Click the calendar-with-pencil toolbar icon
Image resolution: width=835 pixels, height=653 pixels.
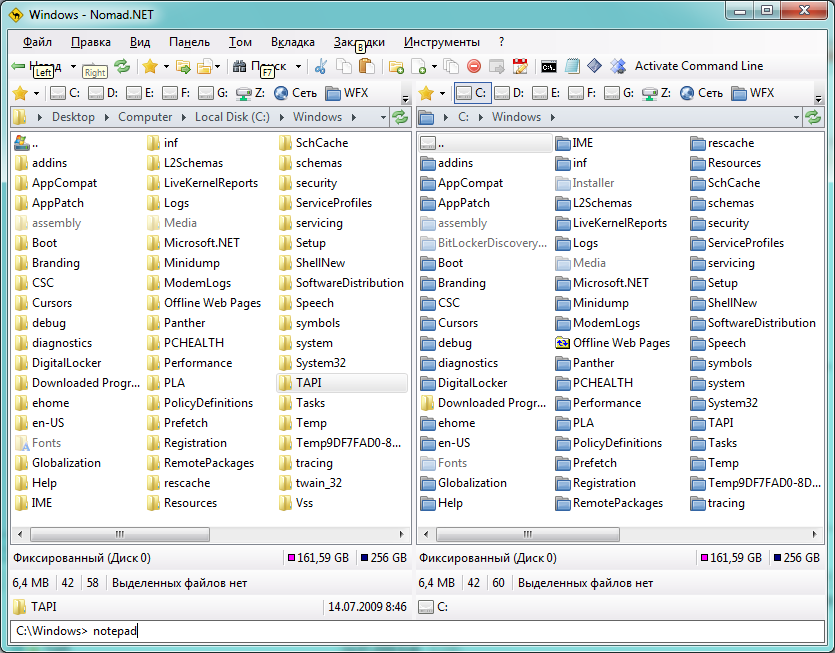coord(520,66)
